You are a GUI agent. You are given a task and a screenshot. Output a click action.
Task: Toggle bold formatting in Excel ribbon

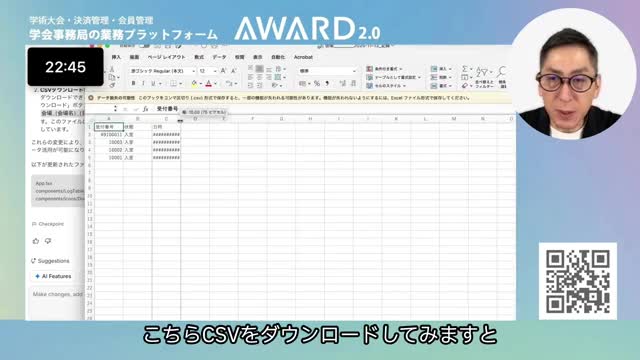[x=133, y=84]
